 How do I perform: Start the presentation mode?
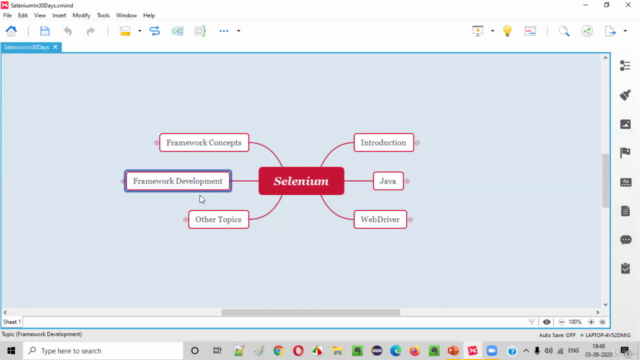[478, 31]
